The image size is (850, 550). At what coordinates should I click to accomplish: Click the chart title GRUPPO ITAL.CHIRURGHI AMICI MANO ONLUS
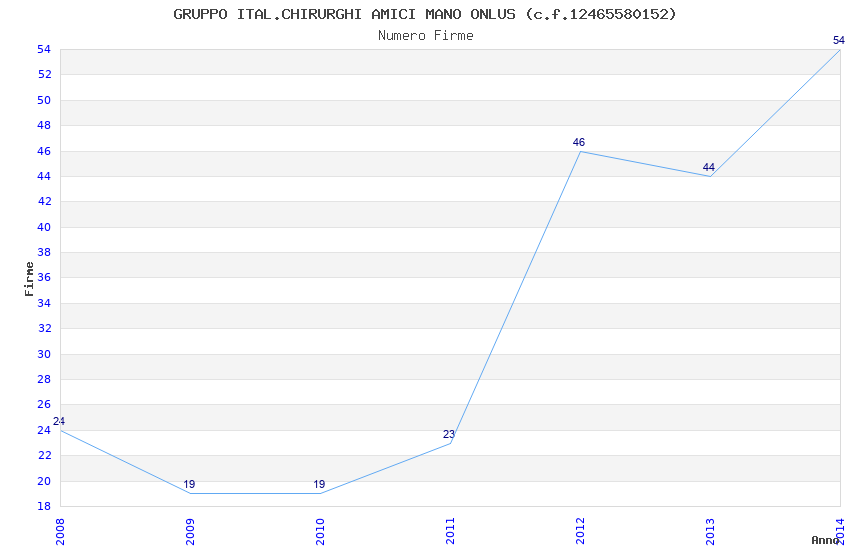tap(424, 14)
